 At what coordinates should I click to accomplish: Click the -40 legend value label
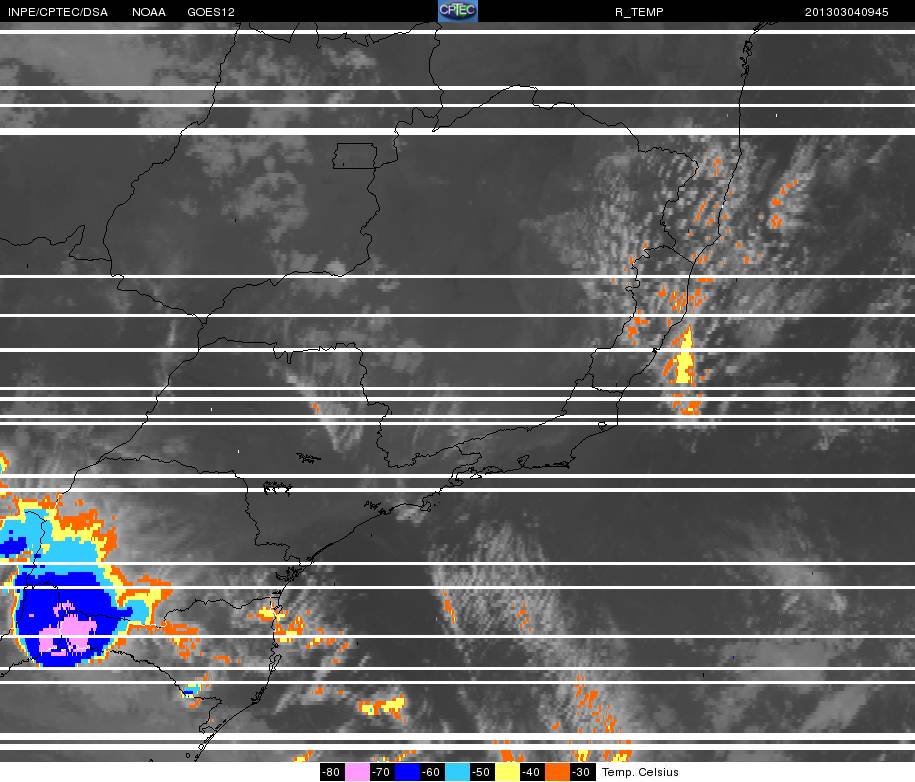click(x=532, y=772)
